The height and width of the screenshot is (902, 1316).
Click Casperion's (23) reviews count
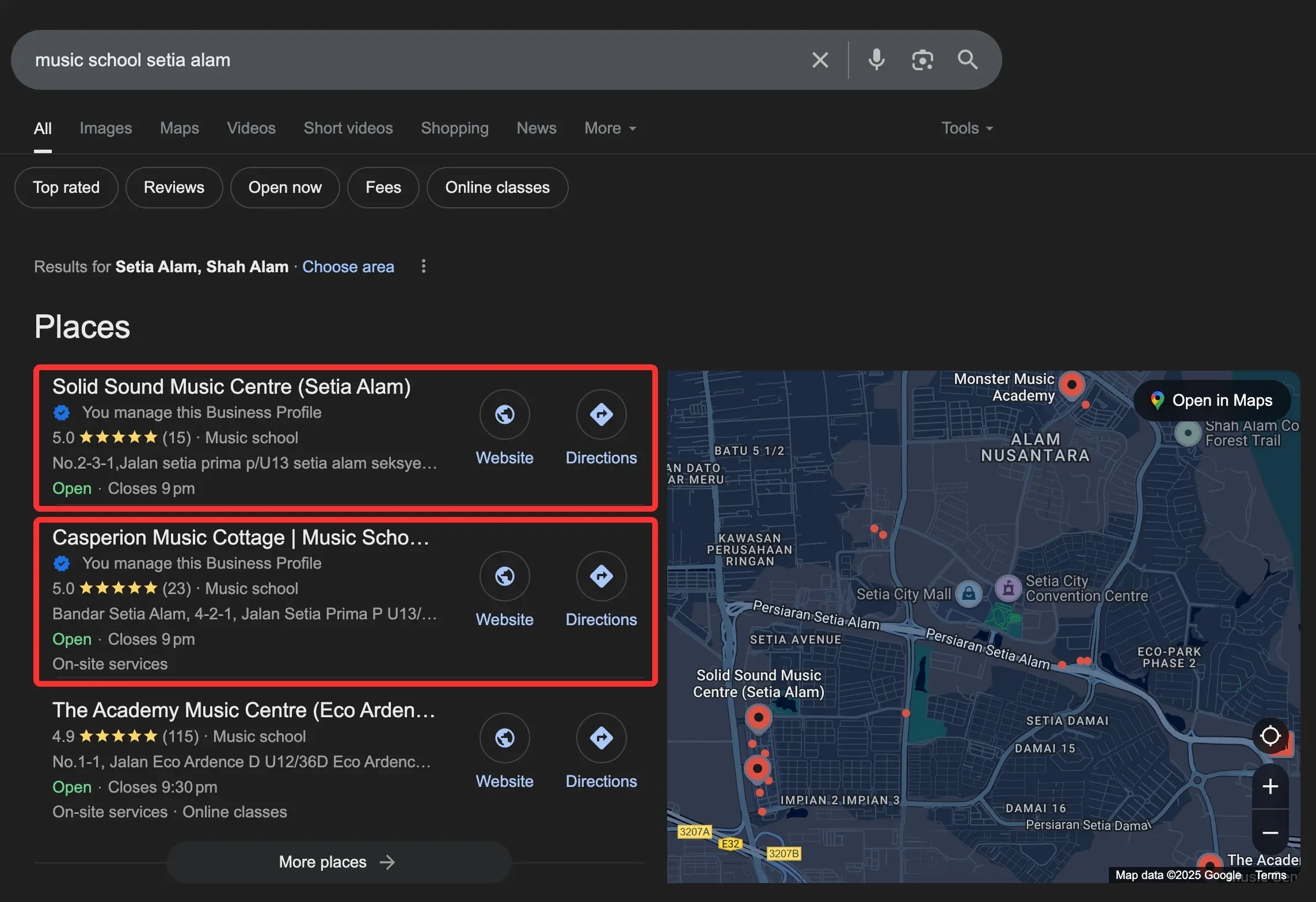click(x=177, y=589)
